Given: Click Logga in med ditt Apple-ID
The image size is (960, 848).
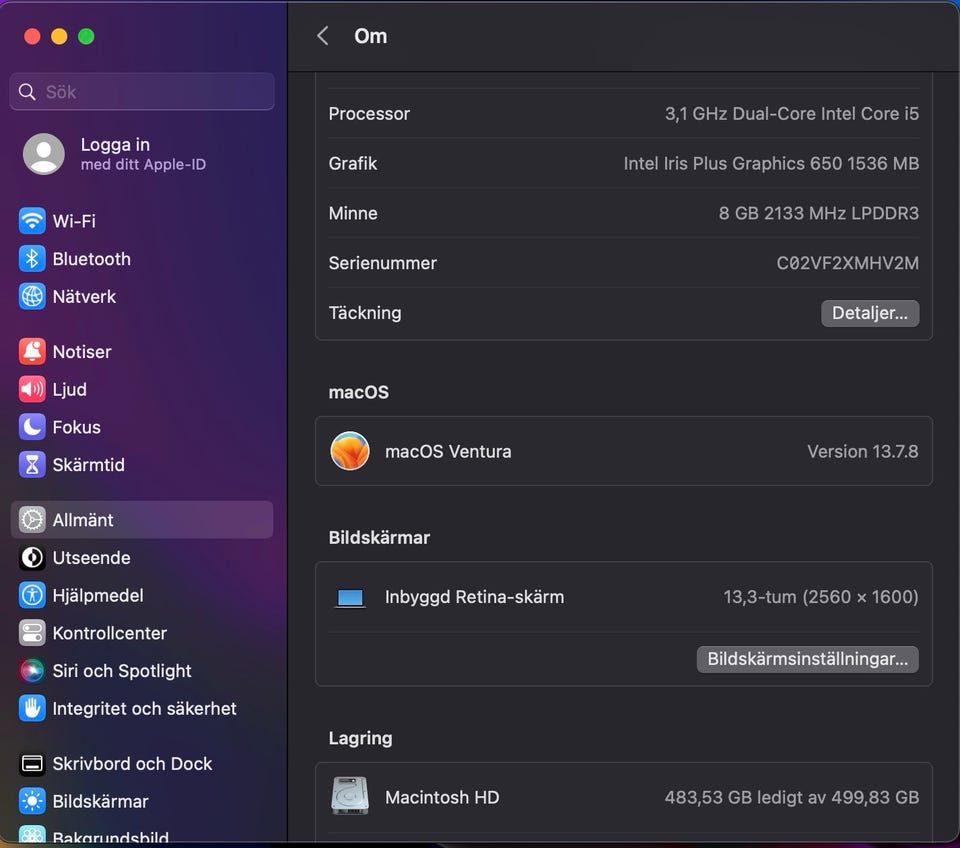Looking at the screenshot, I should coord(115,154).
